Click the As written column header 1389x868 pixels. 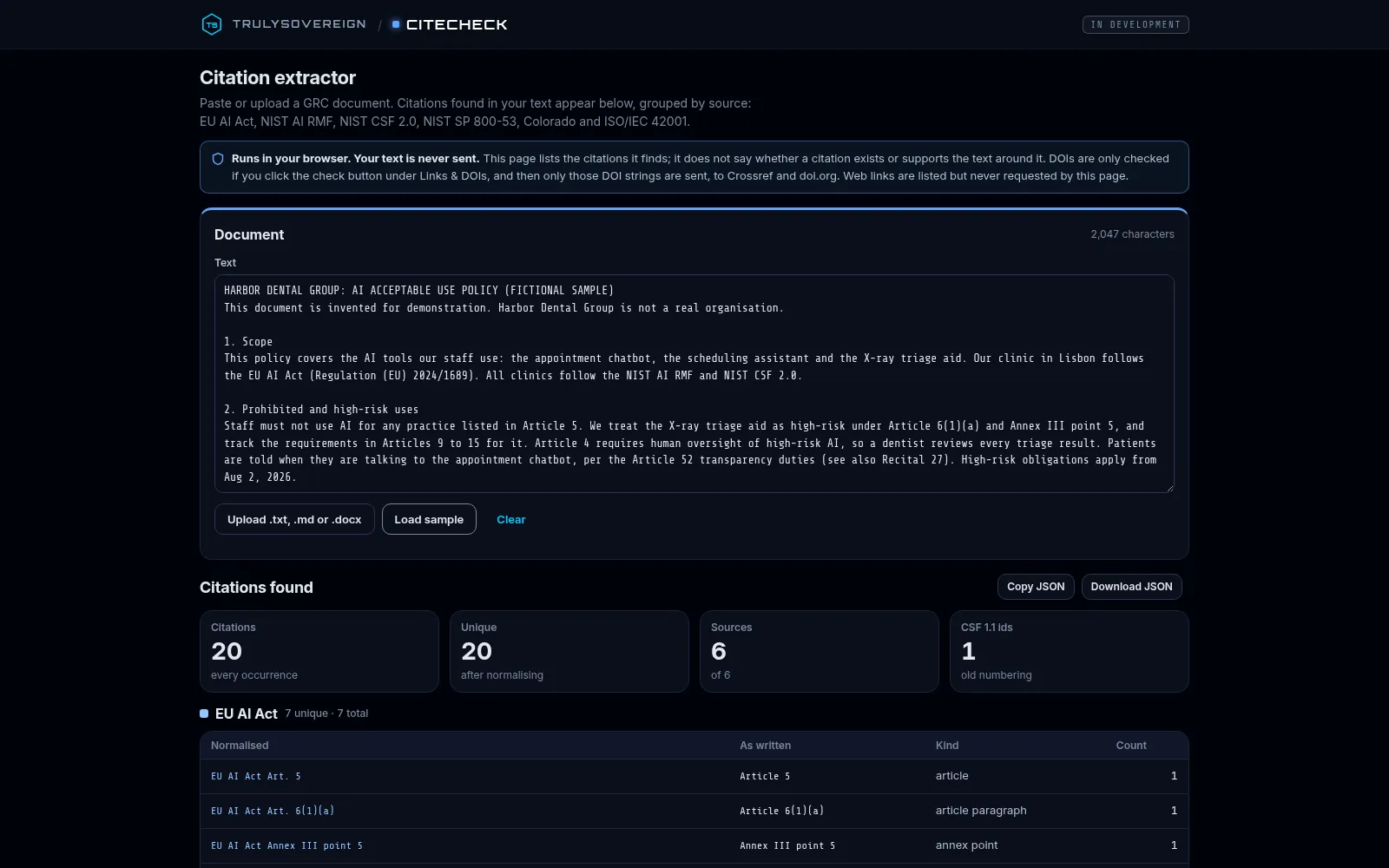(x=765, y=746)
